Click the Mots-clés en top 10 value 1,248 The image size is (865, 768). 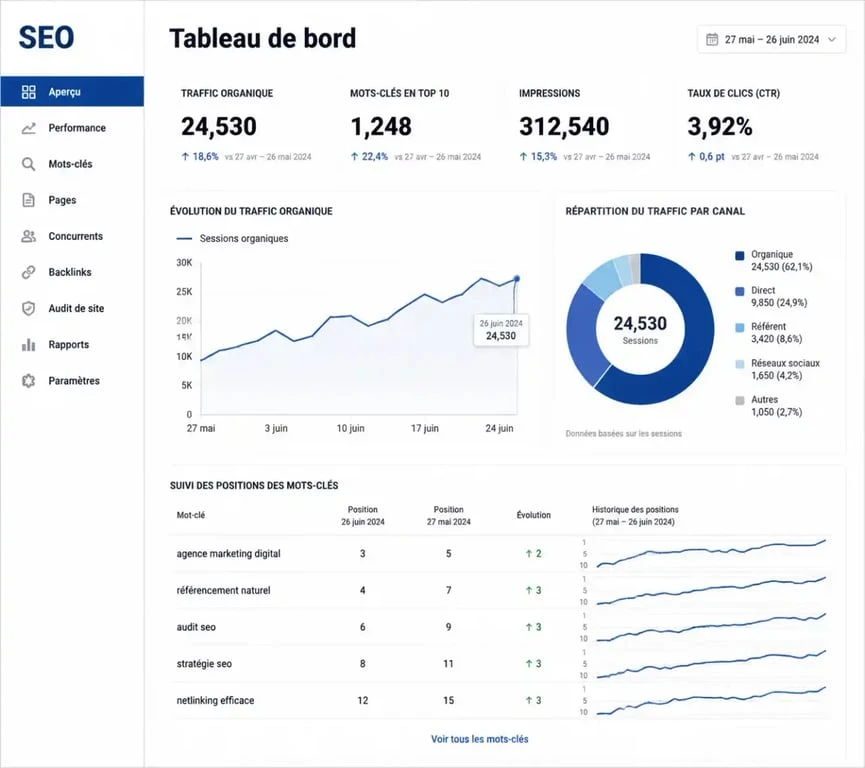point(381,126)
